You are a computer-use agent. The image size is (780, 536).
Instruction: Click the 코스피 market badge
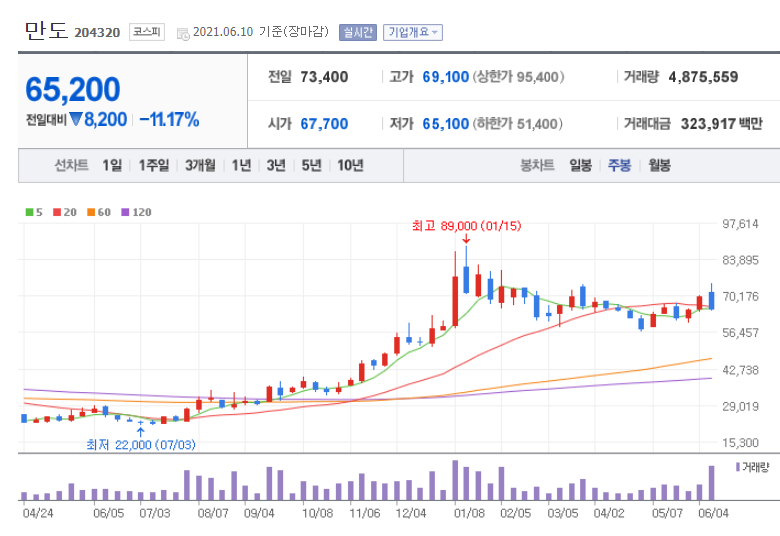coord(147,32)
